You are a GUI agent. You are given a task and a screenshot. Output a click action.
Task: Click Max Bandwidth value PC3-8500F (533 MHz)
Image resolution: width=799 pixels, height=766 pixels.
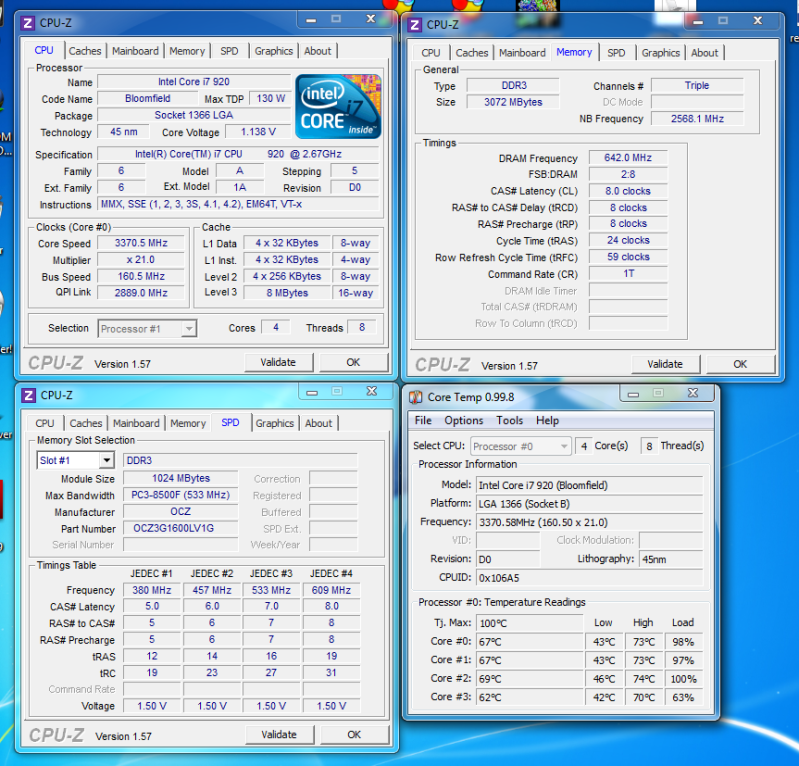click(x=180, y=495)
